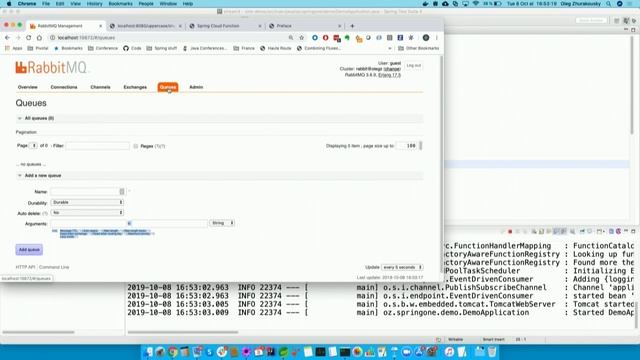Screen dimensions: 640x360
Task: Click the red record extension icon in Chrome toolbar
Action: tap(325, 38)
